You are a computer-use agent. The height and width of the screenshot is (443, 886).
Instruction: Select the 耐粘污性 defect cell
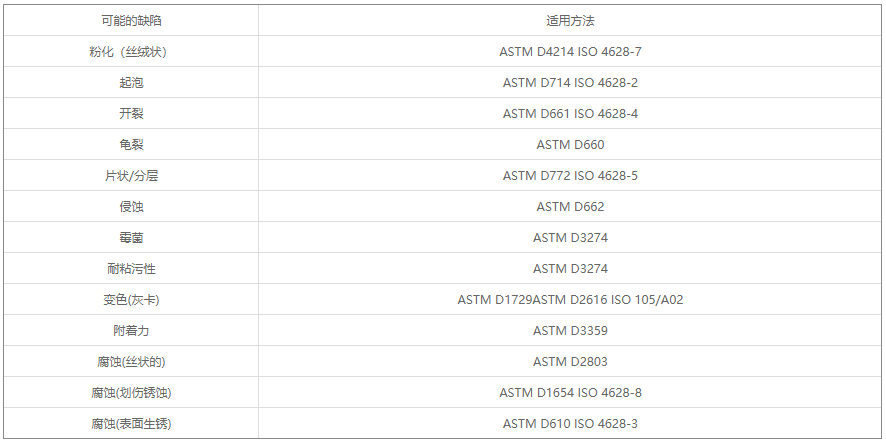click(x=130, y=268)
